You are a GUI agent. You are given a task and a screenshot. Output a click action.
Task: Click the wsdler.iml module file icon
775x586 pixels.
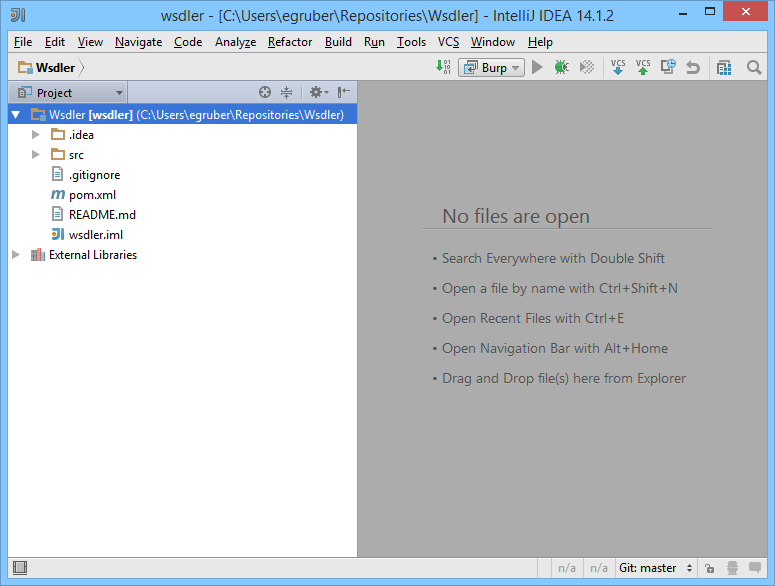click(x=58, y=234)
